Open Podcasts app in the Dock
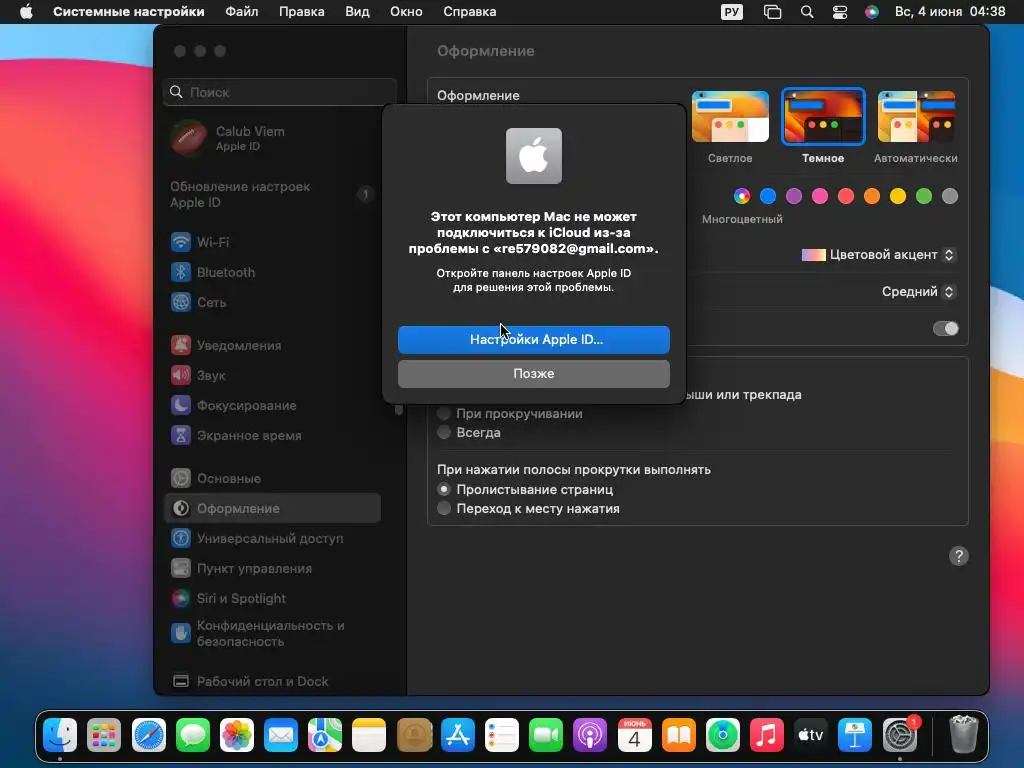Viewport: 1024px width, 768px height. 590,736
